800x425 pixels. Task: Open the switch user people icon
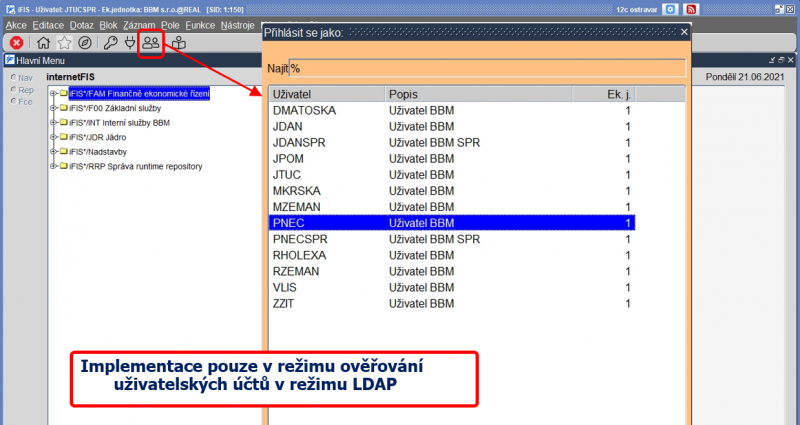pyautogui.click(x=151, y=43)
